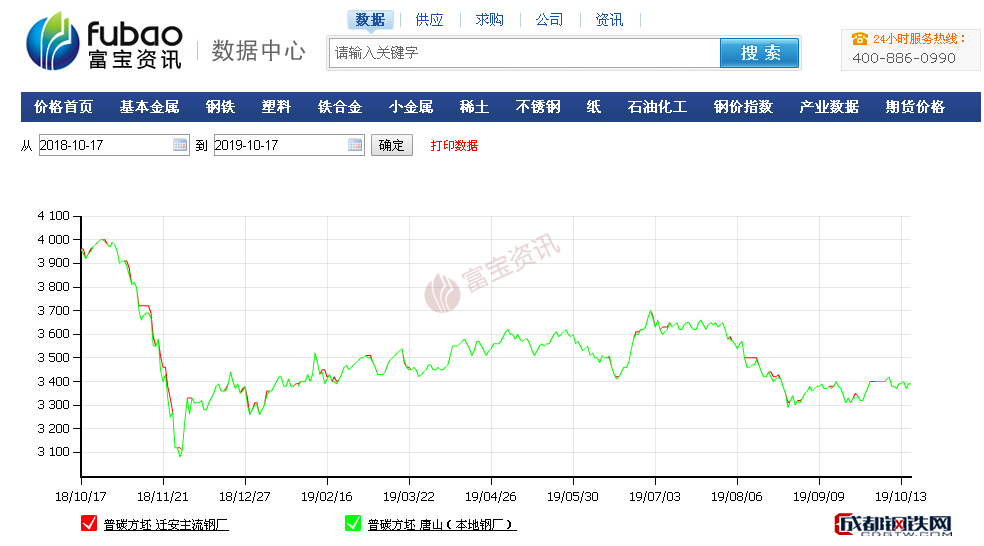Click the 确定 confirm button

(392, 145)
